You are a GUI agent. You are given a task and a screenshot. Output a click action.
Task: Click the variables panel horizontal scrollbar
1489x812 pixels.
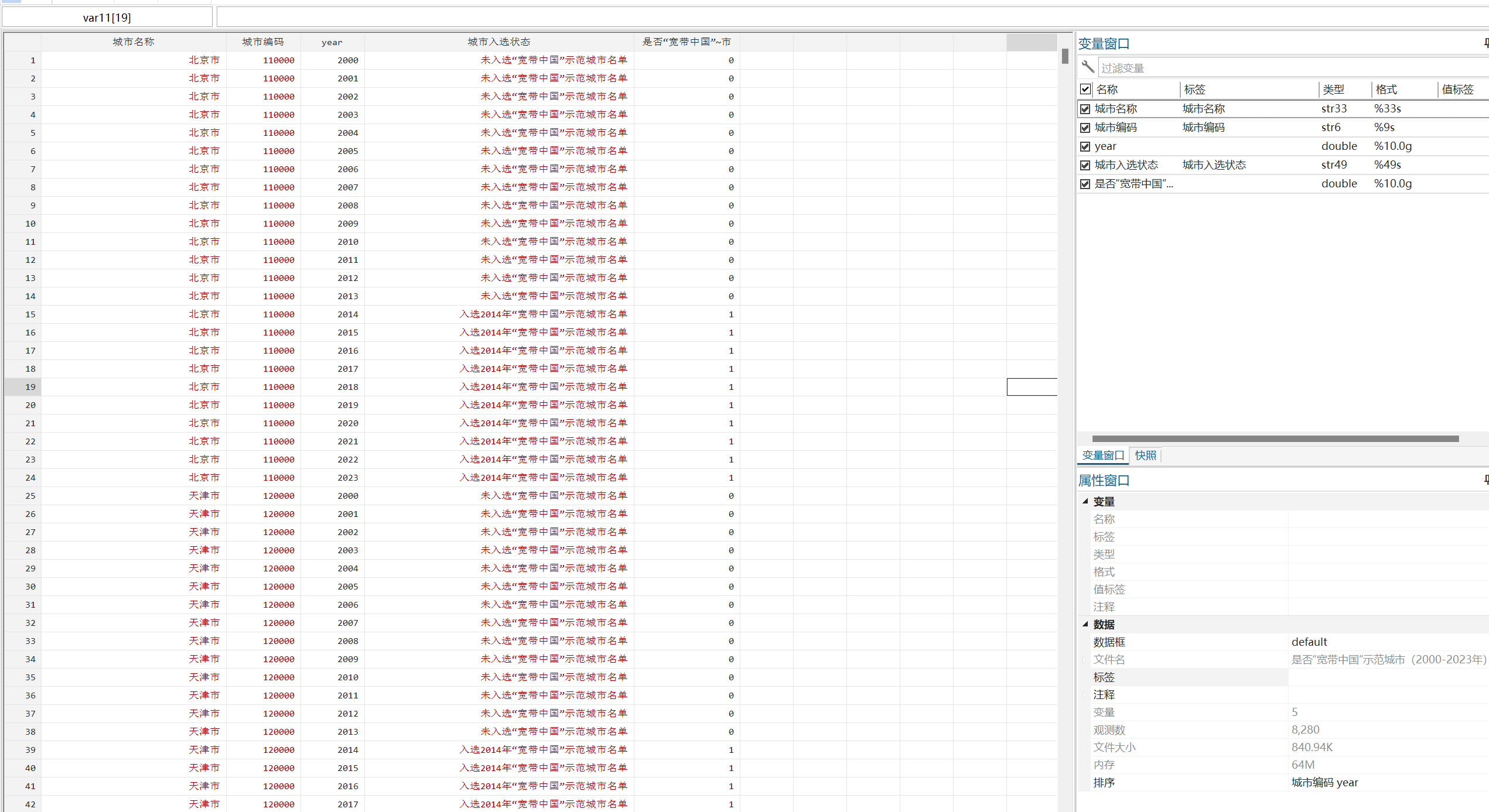click(1275, 438)
